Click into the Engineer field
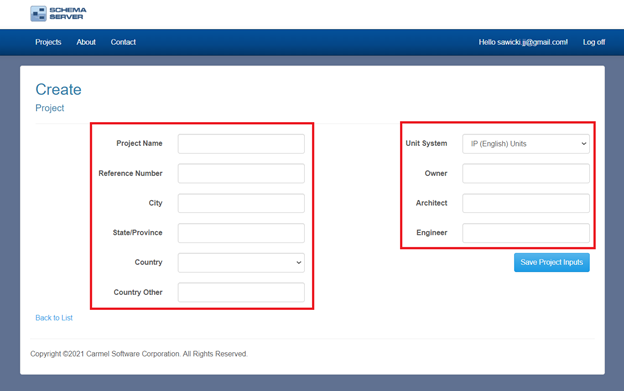This screenshot has height=391, width=624. click(x=526, y=233)
